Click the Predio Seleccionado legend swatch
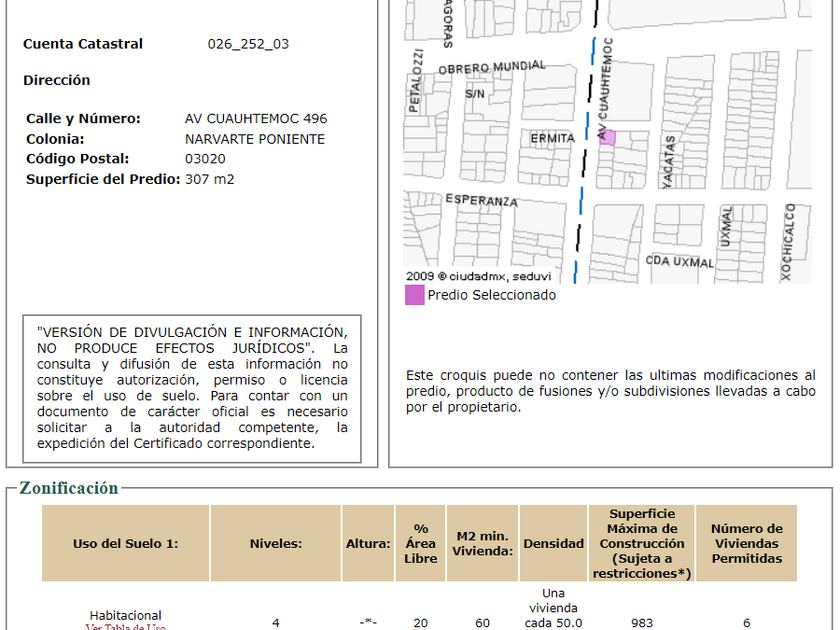 pyautogui.click(x=414, y=295)
